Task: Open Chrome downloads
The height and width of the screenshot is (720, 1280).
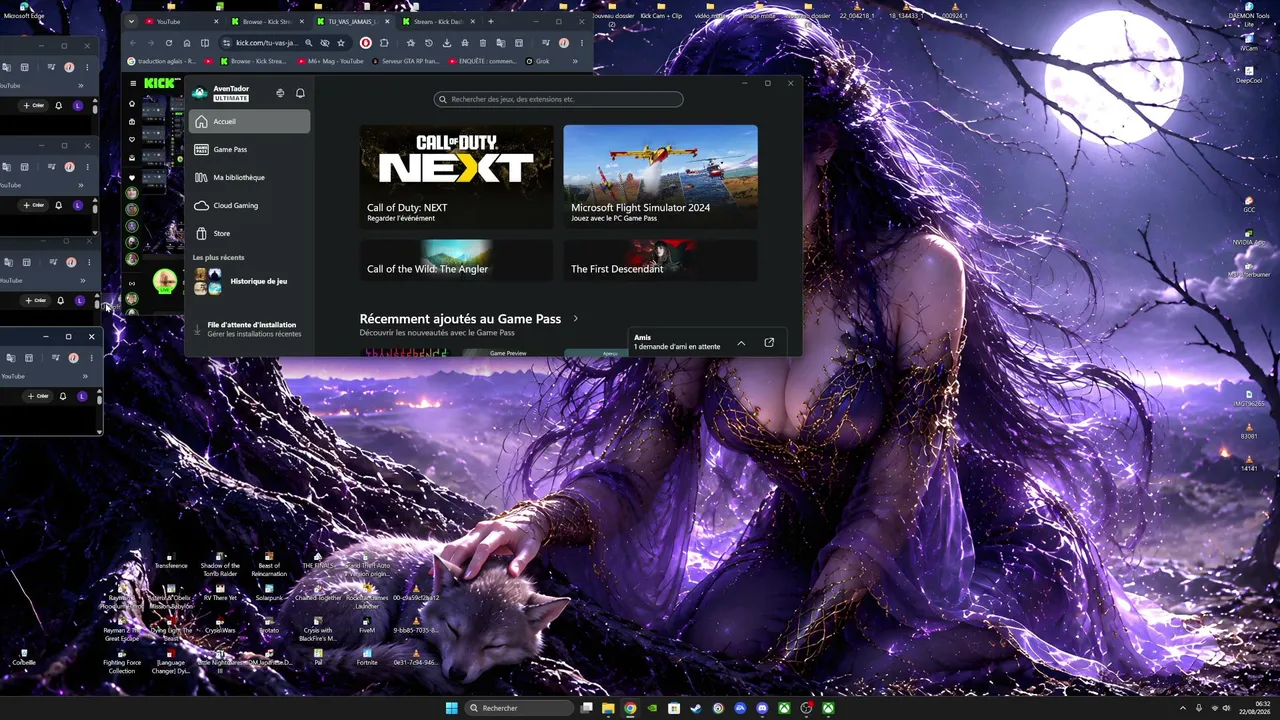Action: 446,43
